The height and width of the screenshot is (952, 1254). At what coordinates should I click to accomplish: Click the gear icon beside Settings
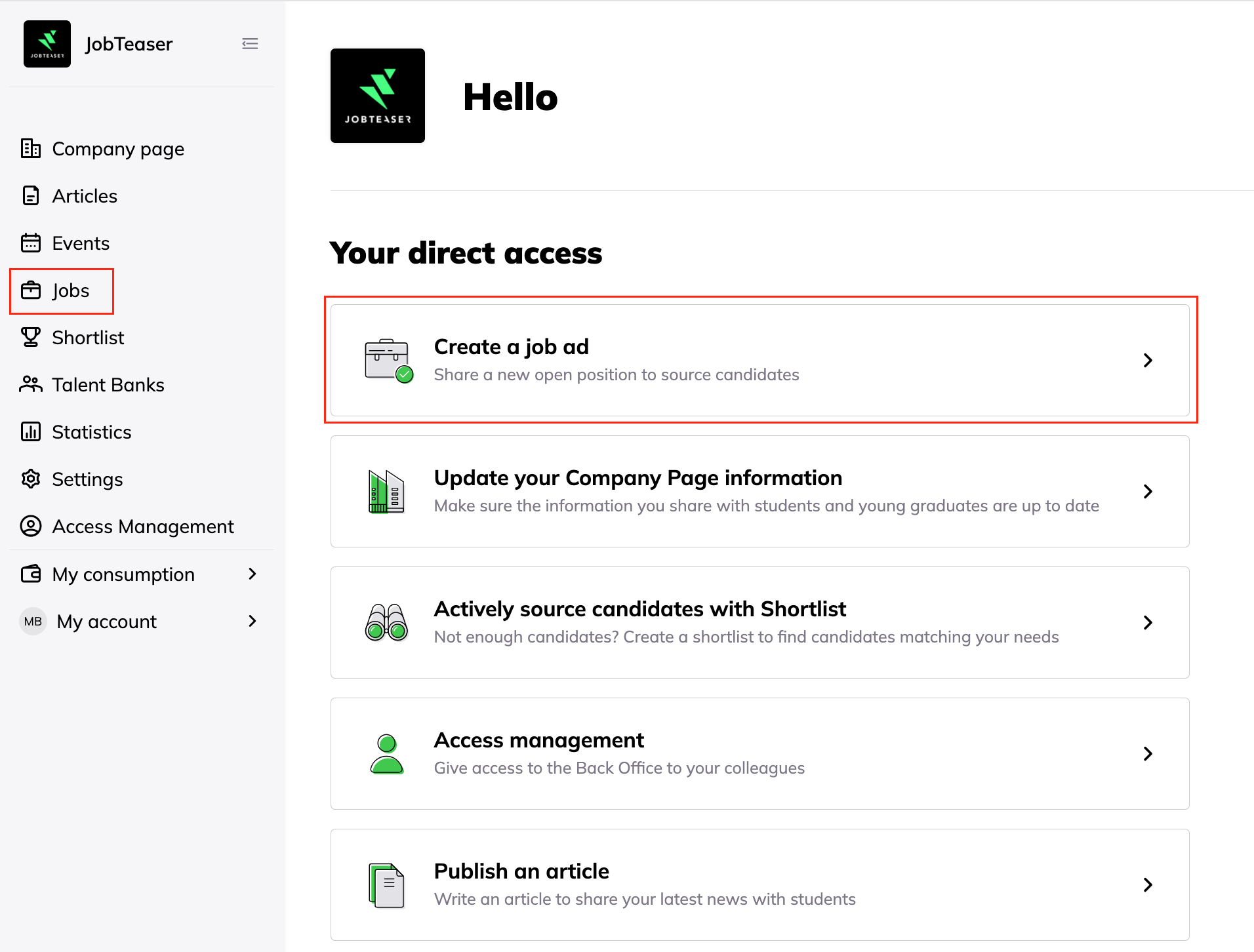coord(31,479)
